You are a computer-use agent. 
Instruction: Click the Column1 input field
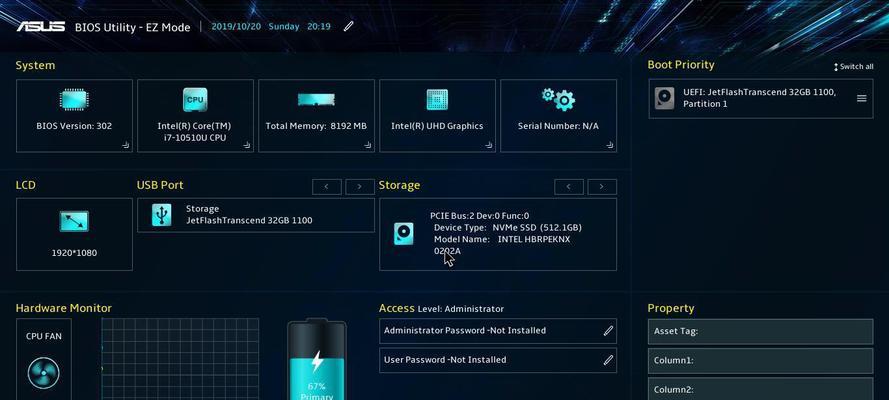(761, 360)
